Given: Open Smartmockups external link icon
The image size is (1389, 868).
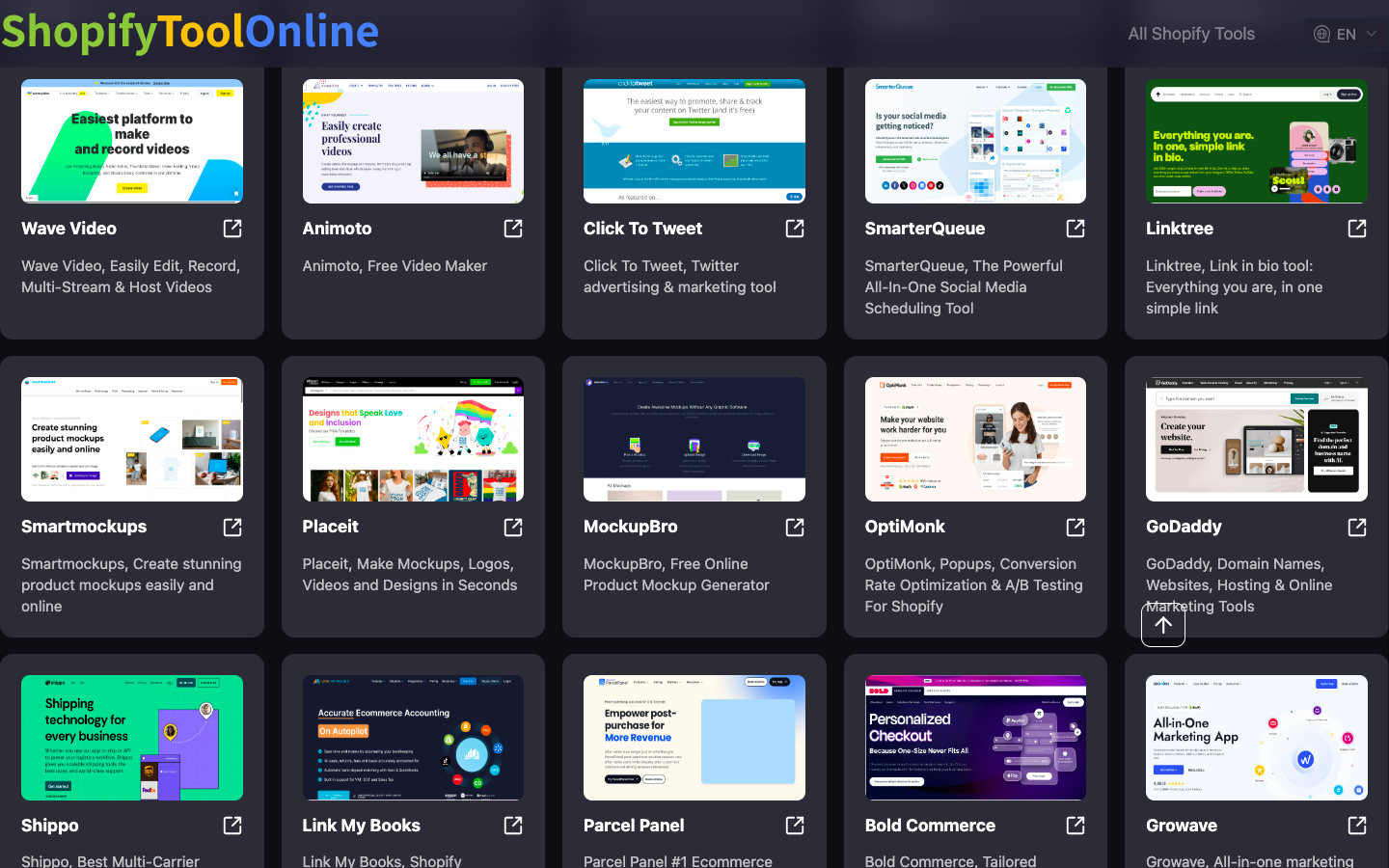Looking at the screenshot, I should tap(232, 528).
